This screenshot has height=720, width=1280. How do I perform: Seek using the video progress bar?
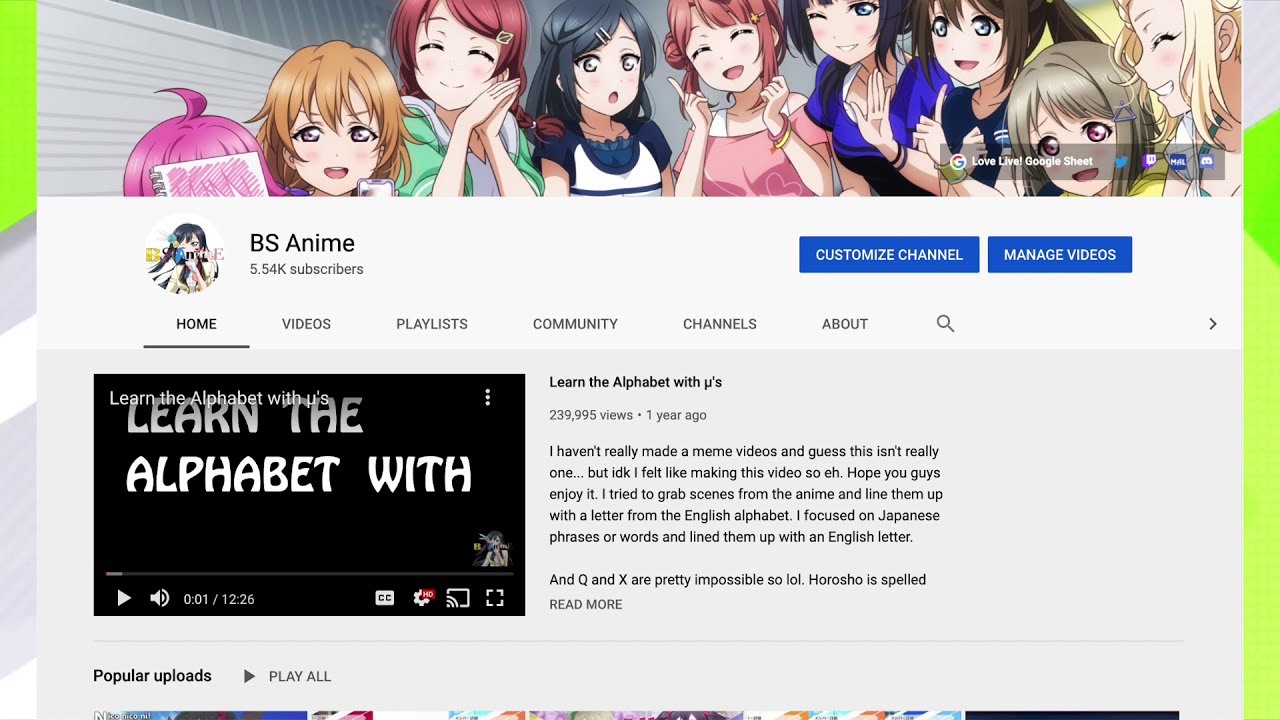(309, 573)
